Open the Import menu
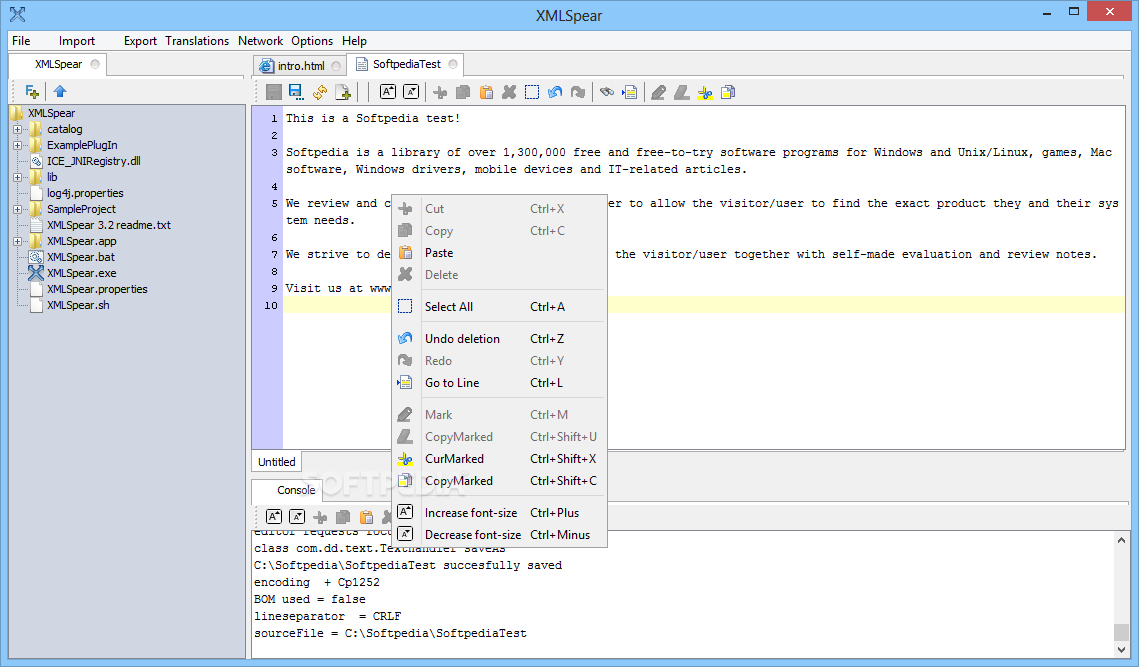The width and height of the screenshot is (1139, 667). 76,41
